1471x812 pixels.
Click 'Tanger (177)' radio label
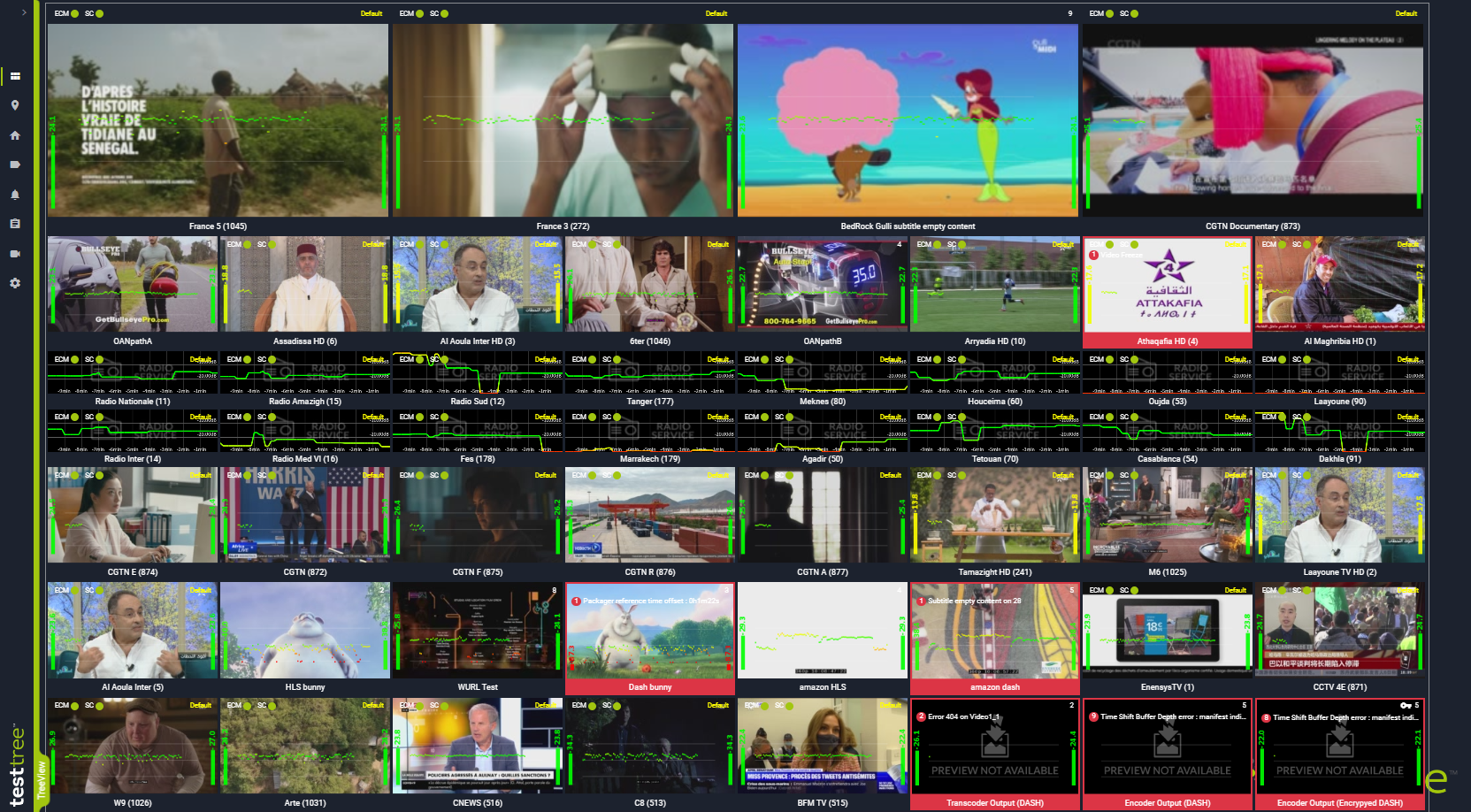[x=650, y=402]
